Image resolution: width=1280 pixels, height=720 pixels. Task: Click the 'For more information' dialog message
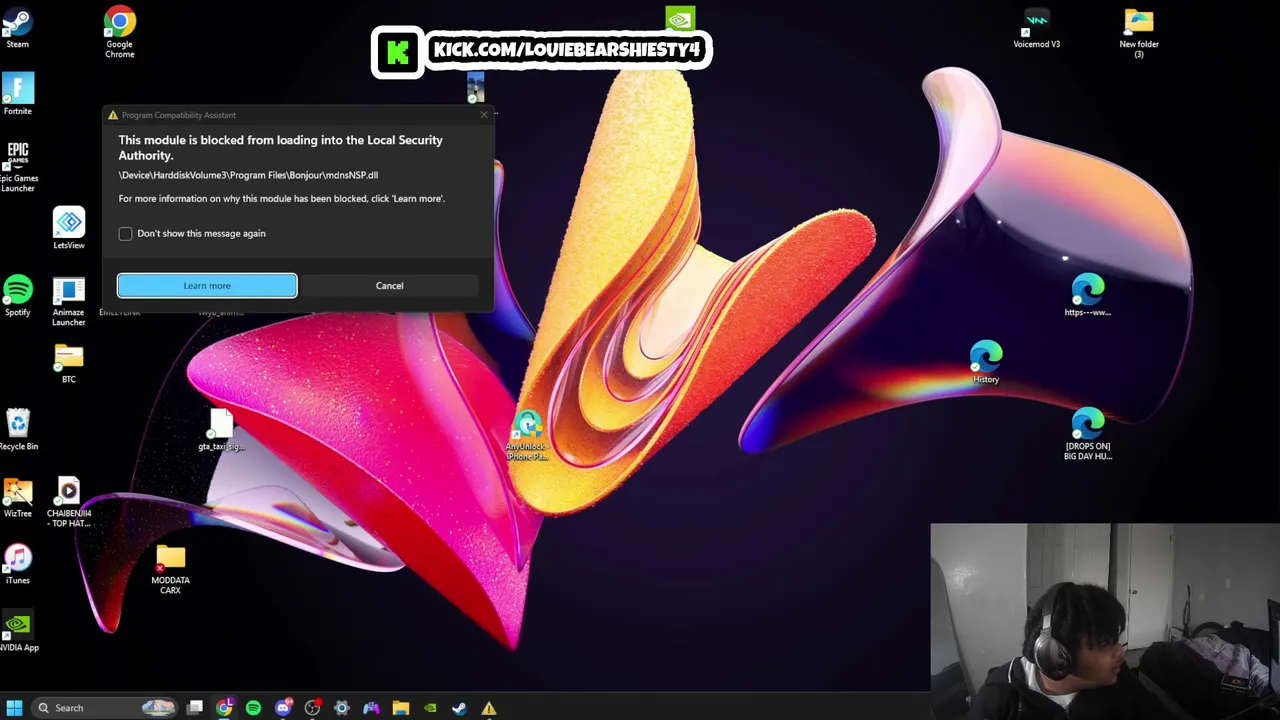click(282, 199)
